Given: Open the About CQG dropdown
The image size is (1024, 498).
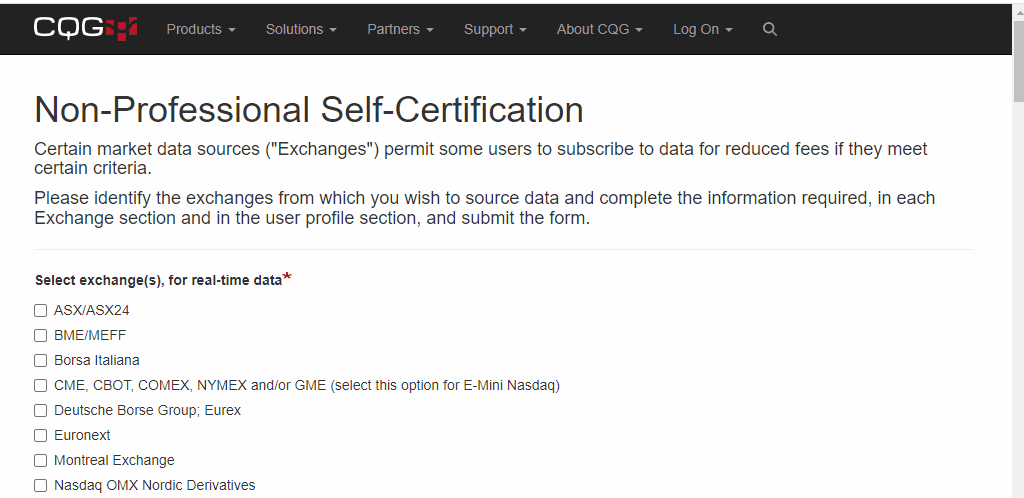Looking at the screenshot, I should click(600, 29).
